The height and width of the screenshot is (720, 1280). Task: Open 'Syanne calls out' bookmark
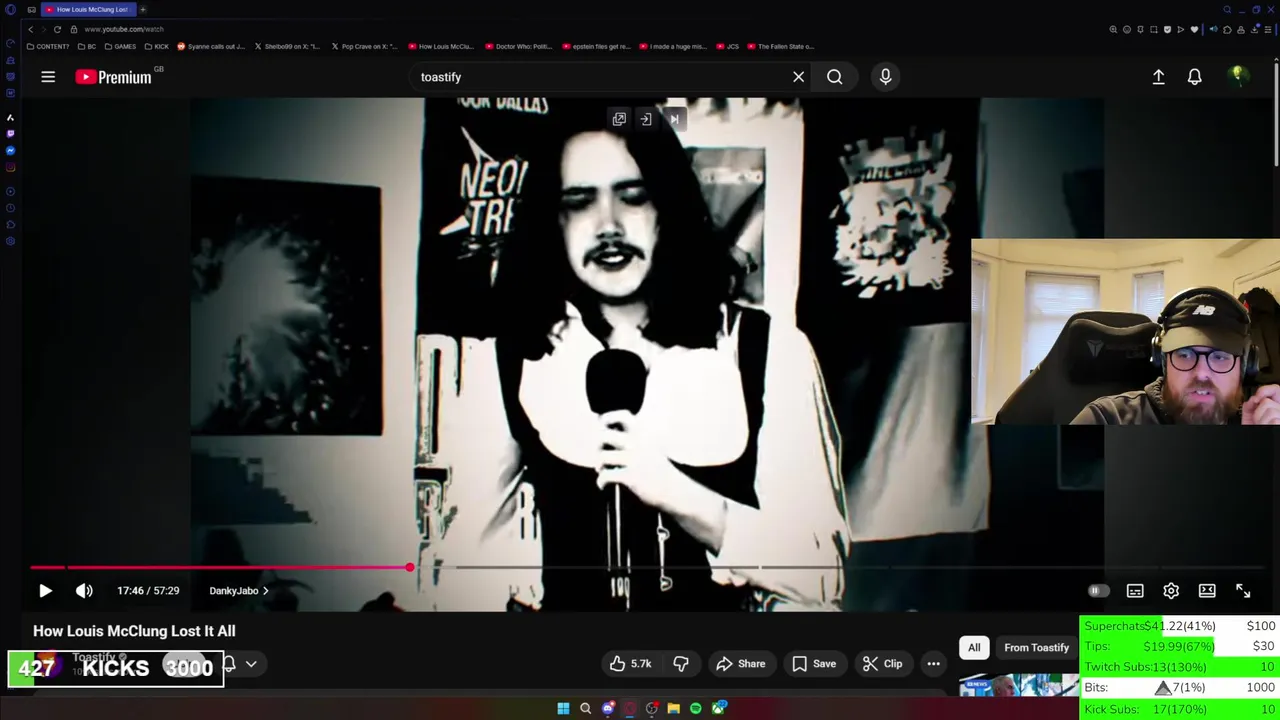[x=211, y=46]
